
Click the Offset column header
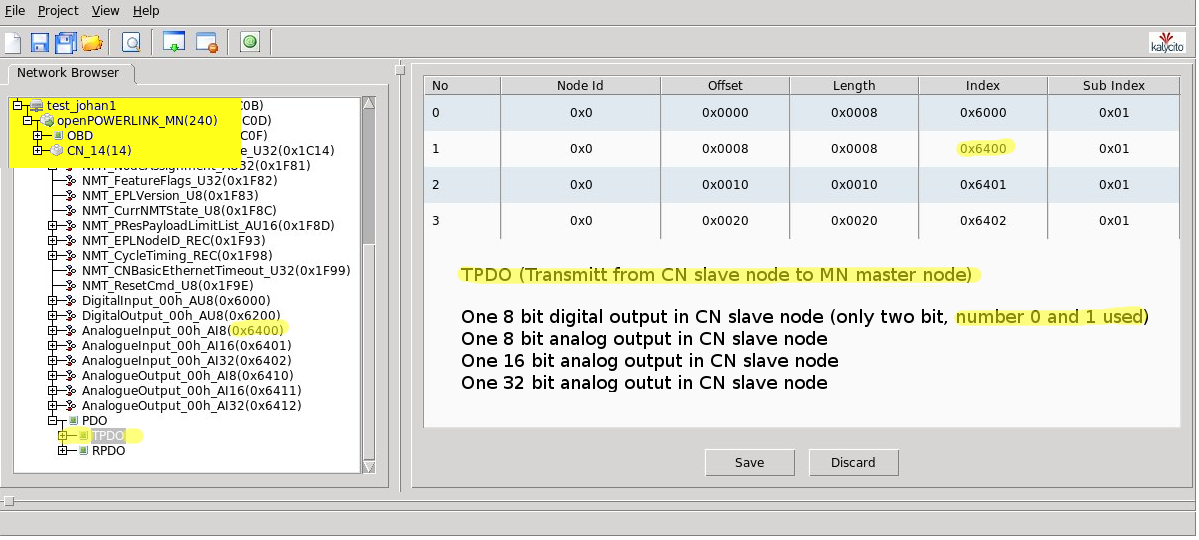[x=725, y=86]
